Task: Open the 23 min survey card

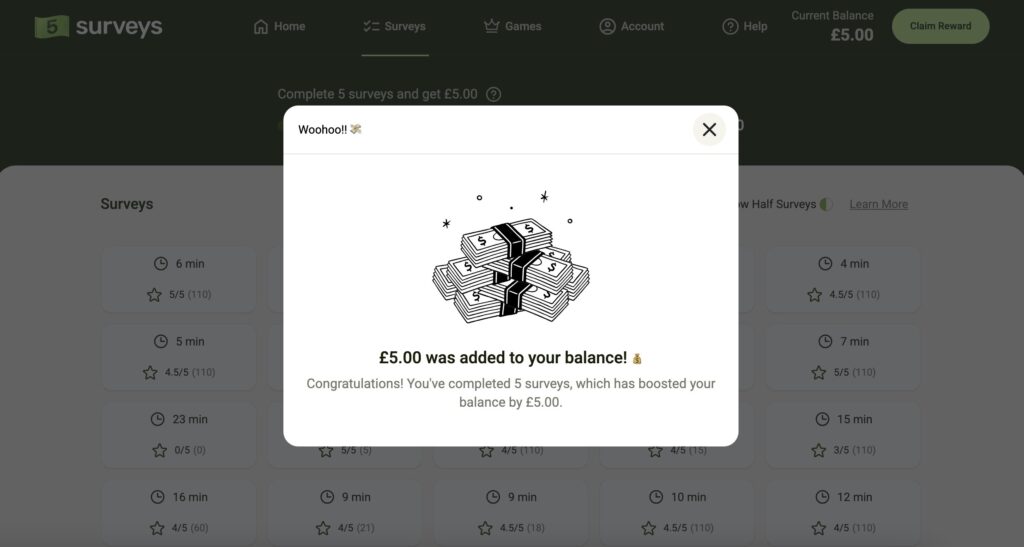Action: point(179,434)
